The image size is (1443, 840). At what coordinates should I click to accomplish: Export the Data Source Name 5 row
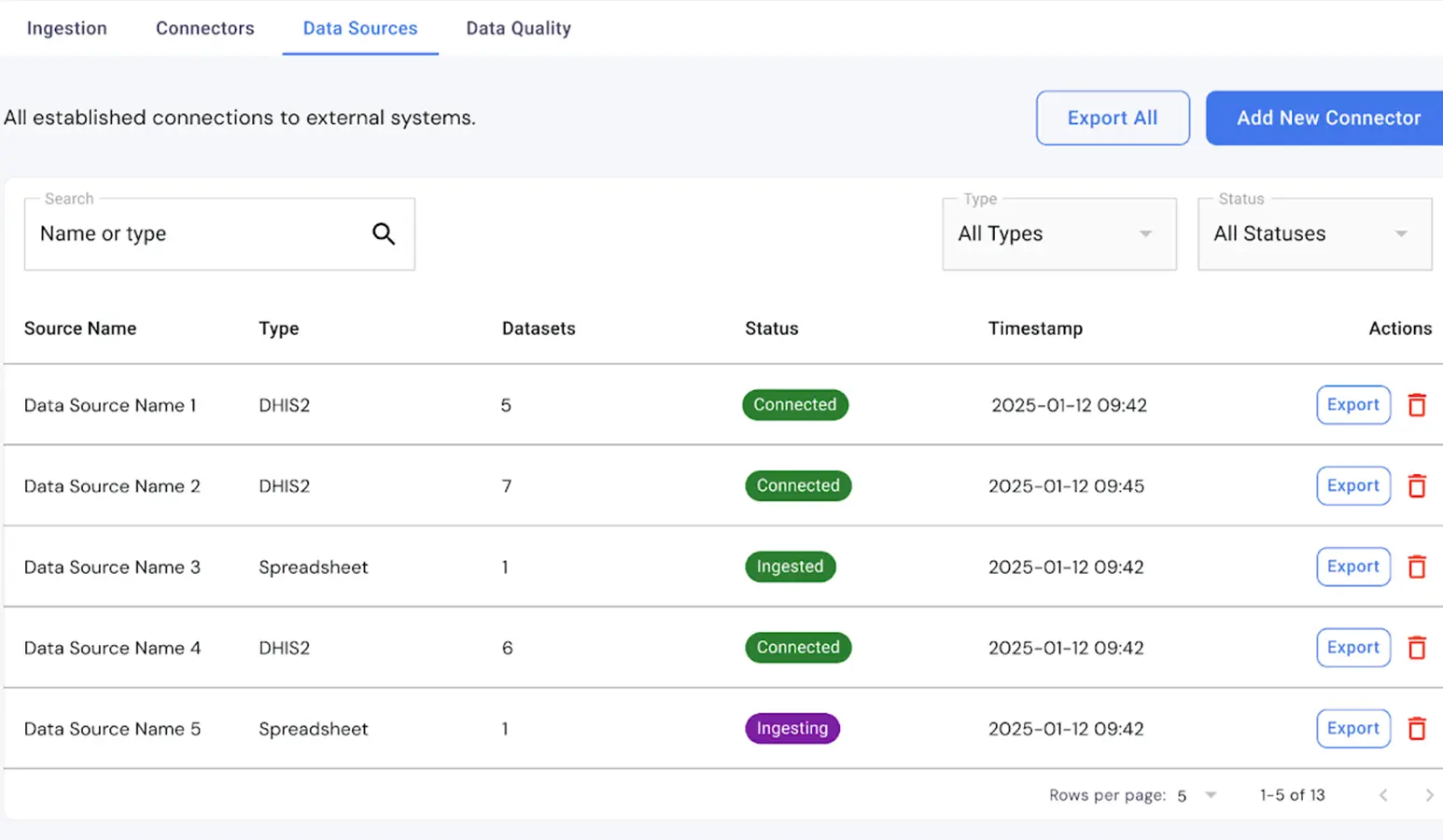[1352, 729]
